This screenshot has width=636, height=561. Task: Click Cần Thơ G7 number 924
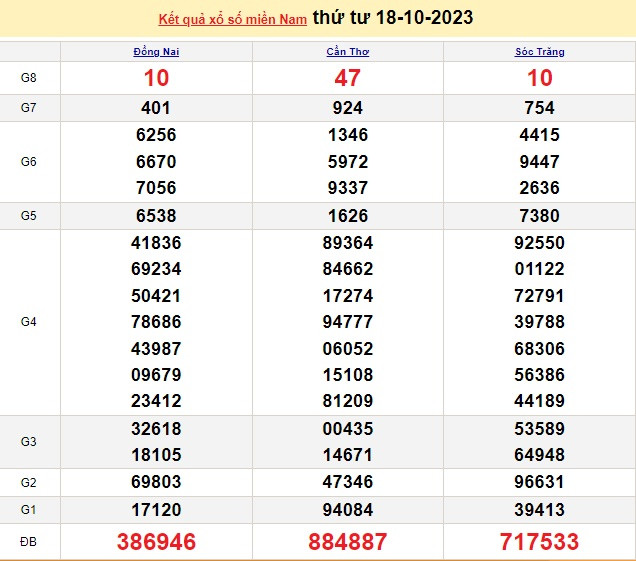click(348, 108)
